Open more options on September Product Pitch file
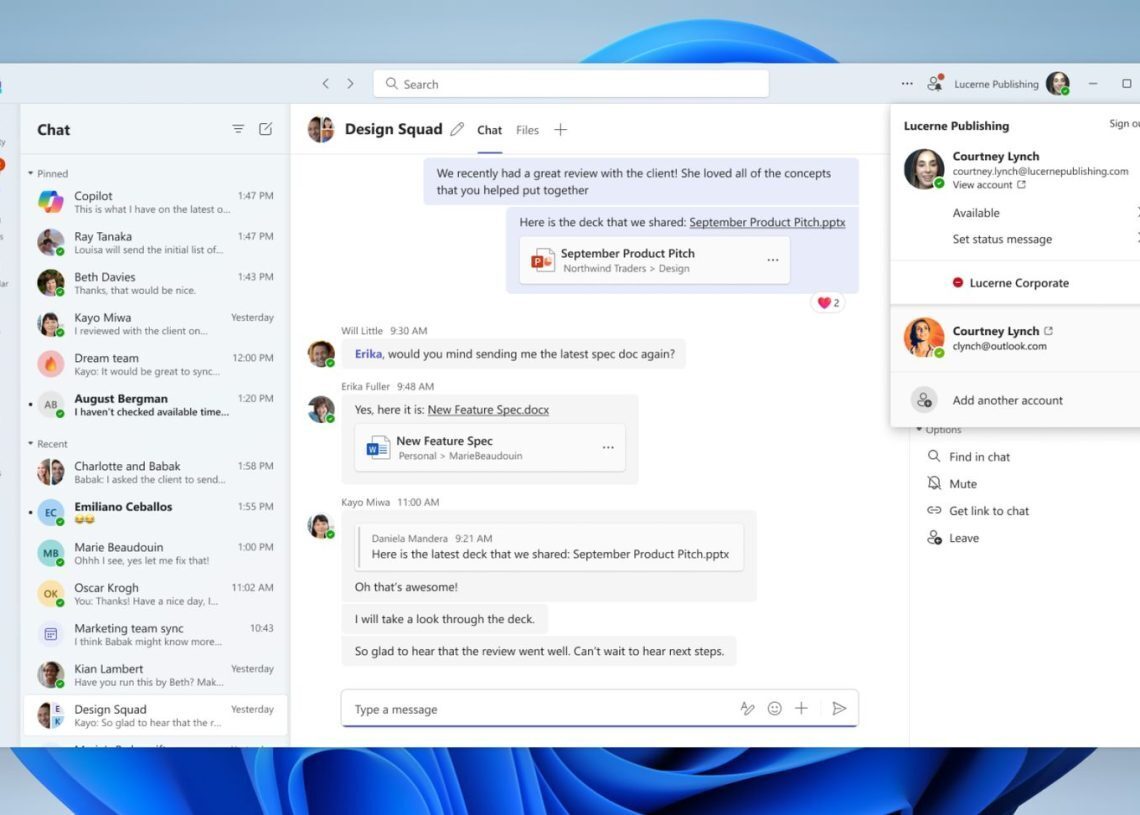Image resolution: width=1140 pixels, height=815 pixels. (x=772, y=260)
